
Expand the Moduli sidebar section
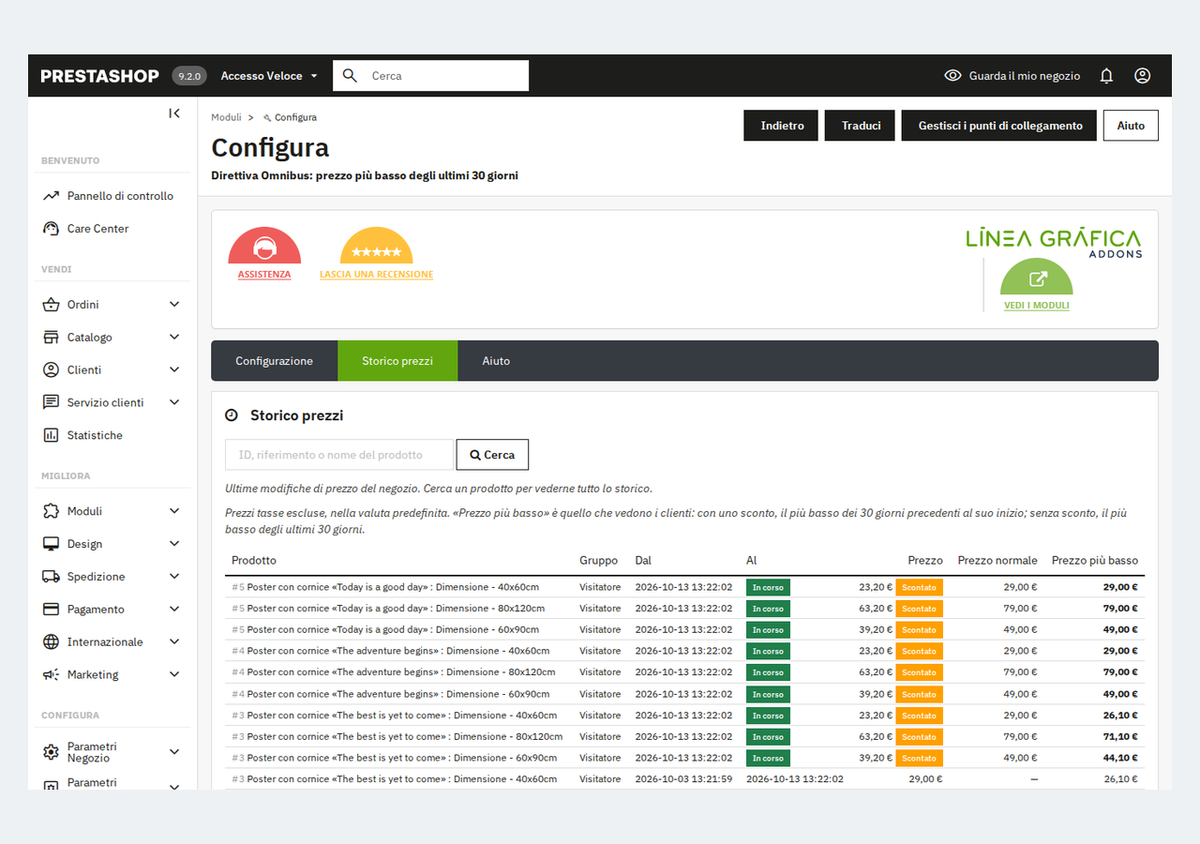click(x=110, y=511)
